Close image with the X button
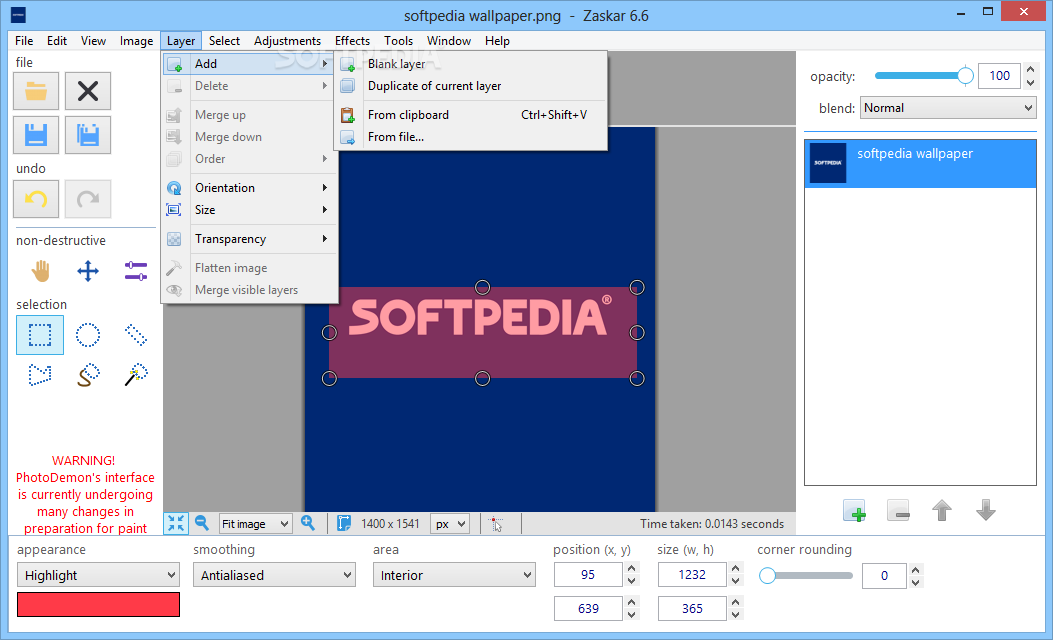1053x640 pixels. (88, 91)
